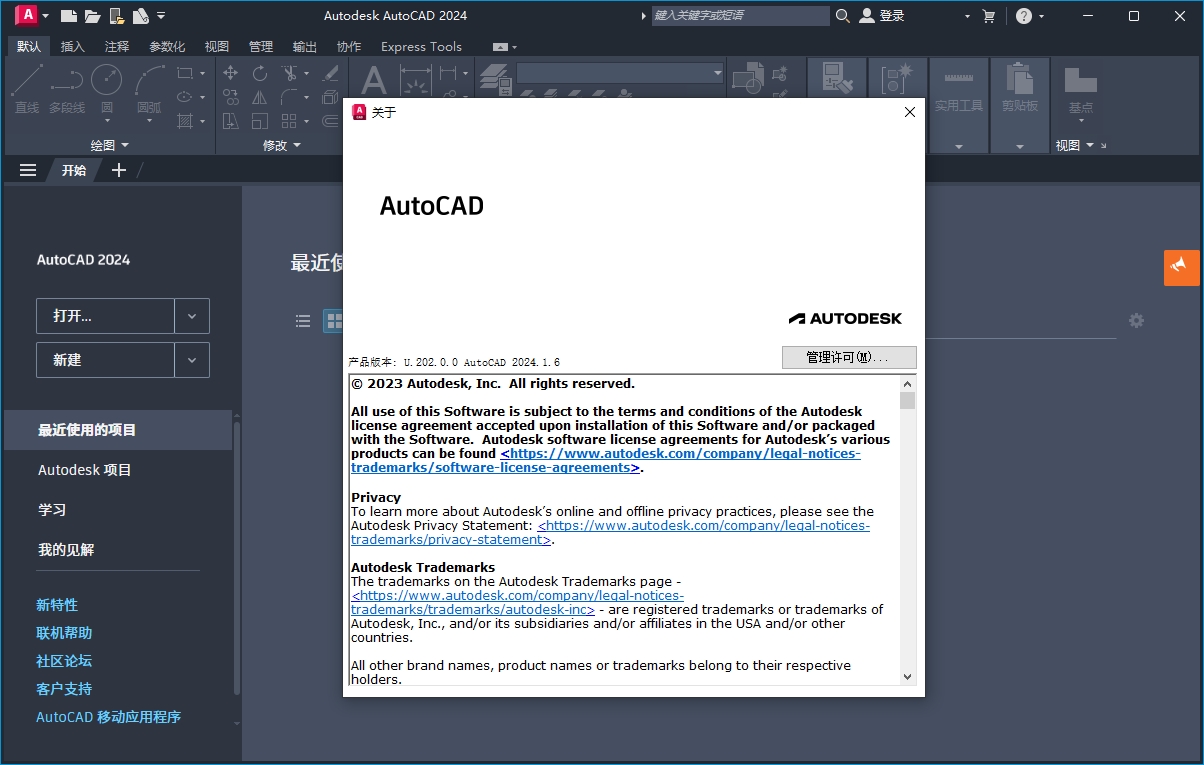The height and width of the screenshot is (765, 1204).
Task: Click the license text vertical scrollbar thumb
Action: pos(907,400)
